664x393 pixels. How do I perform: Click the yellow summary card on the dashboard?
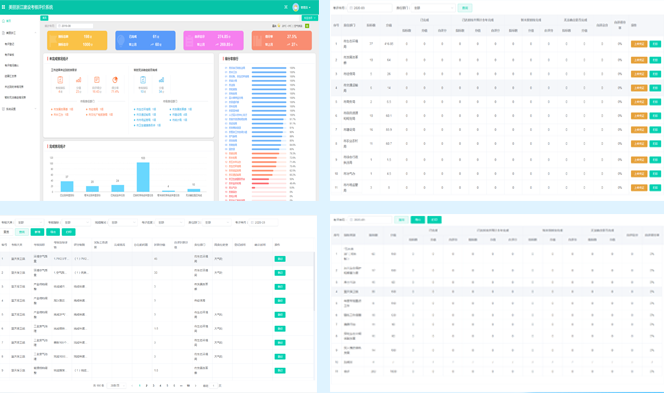point(77,40)
